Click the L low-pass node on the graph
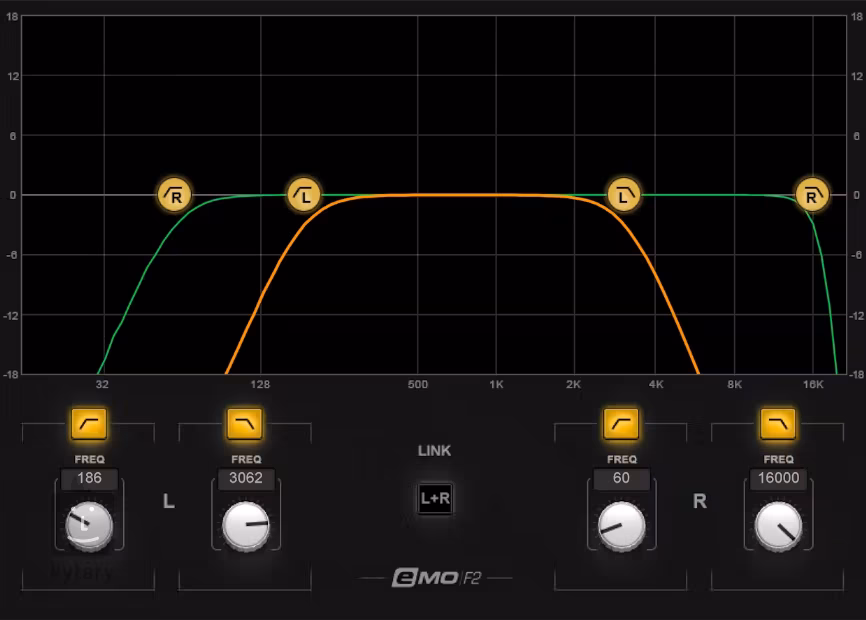Image resolution: width=866 pixels, height=620 pixels. 625,195
